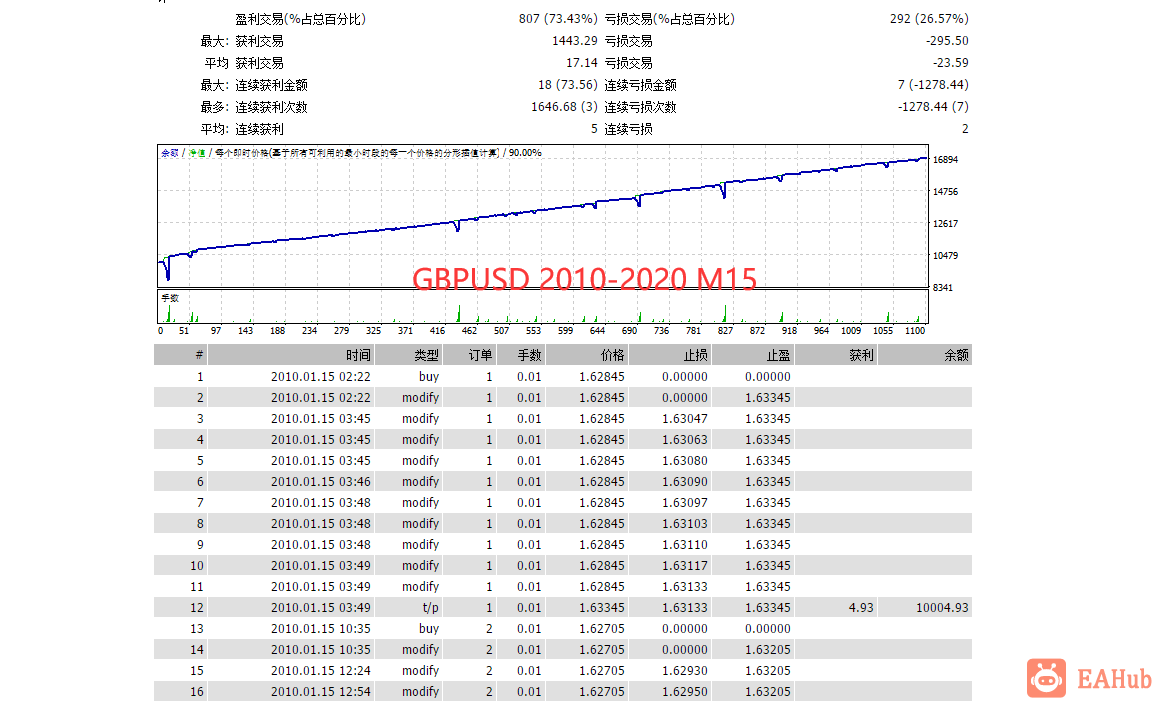Screen dimensions: 1166x704
Task: Click the balance value 10004.93
Action: point(942,607)
